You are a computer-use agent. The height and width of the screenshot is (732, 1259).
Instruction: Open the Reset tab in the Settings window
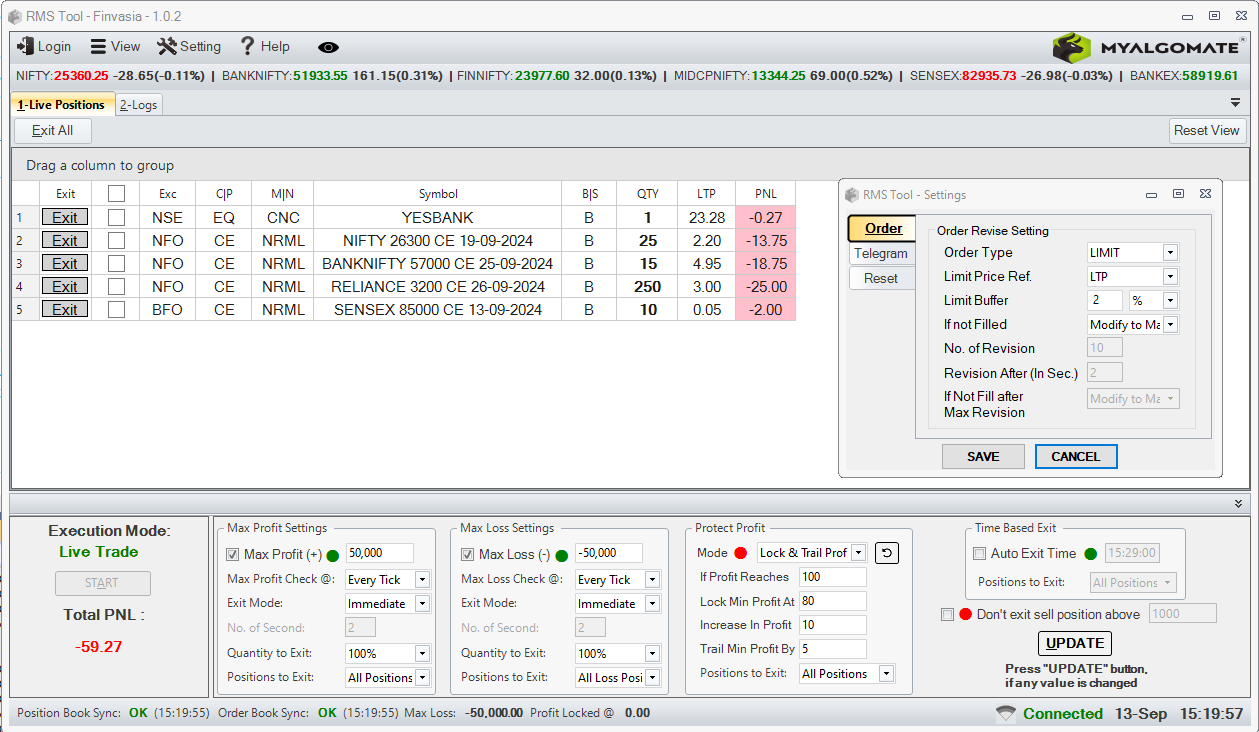(x=881, y=278)
